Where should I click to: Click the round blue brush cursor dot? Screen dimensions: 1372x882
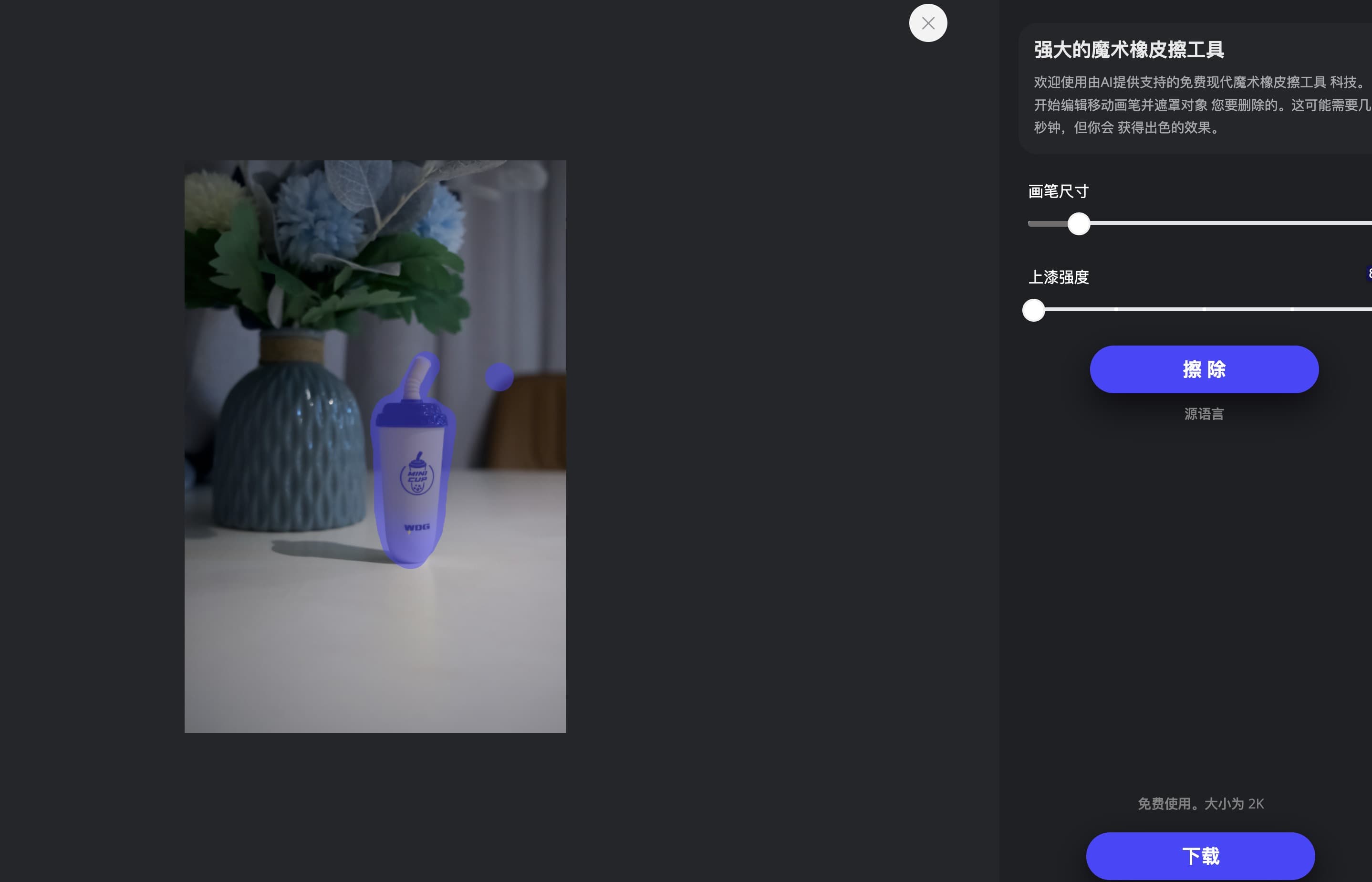tap(499, 377)
